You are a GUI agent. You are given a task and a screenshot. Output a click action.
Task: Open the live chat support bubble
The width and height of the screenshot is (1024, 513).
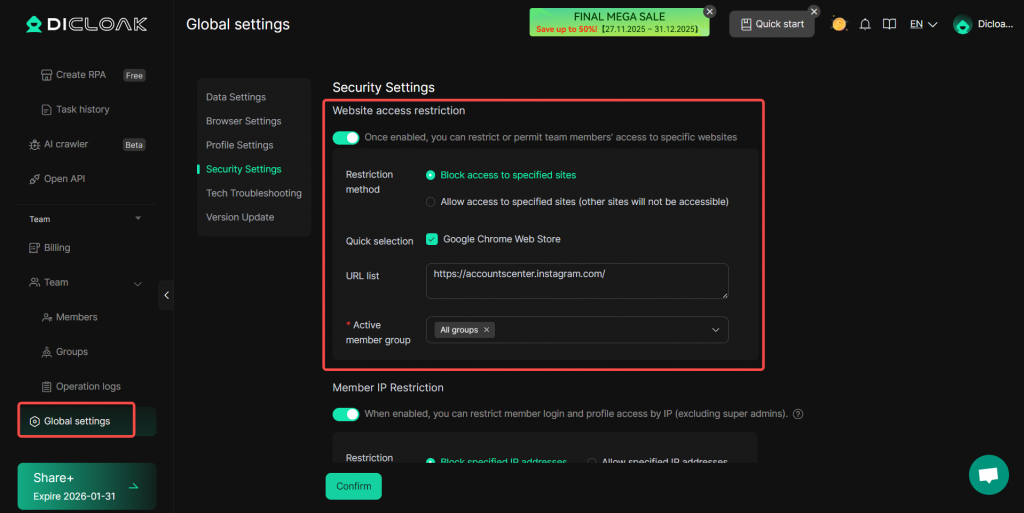[988, 475]
